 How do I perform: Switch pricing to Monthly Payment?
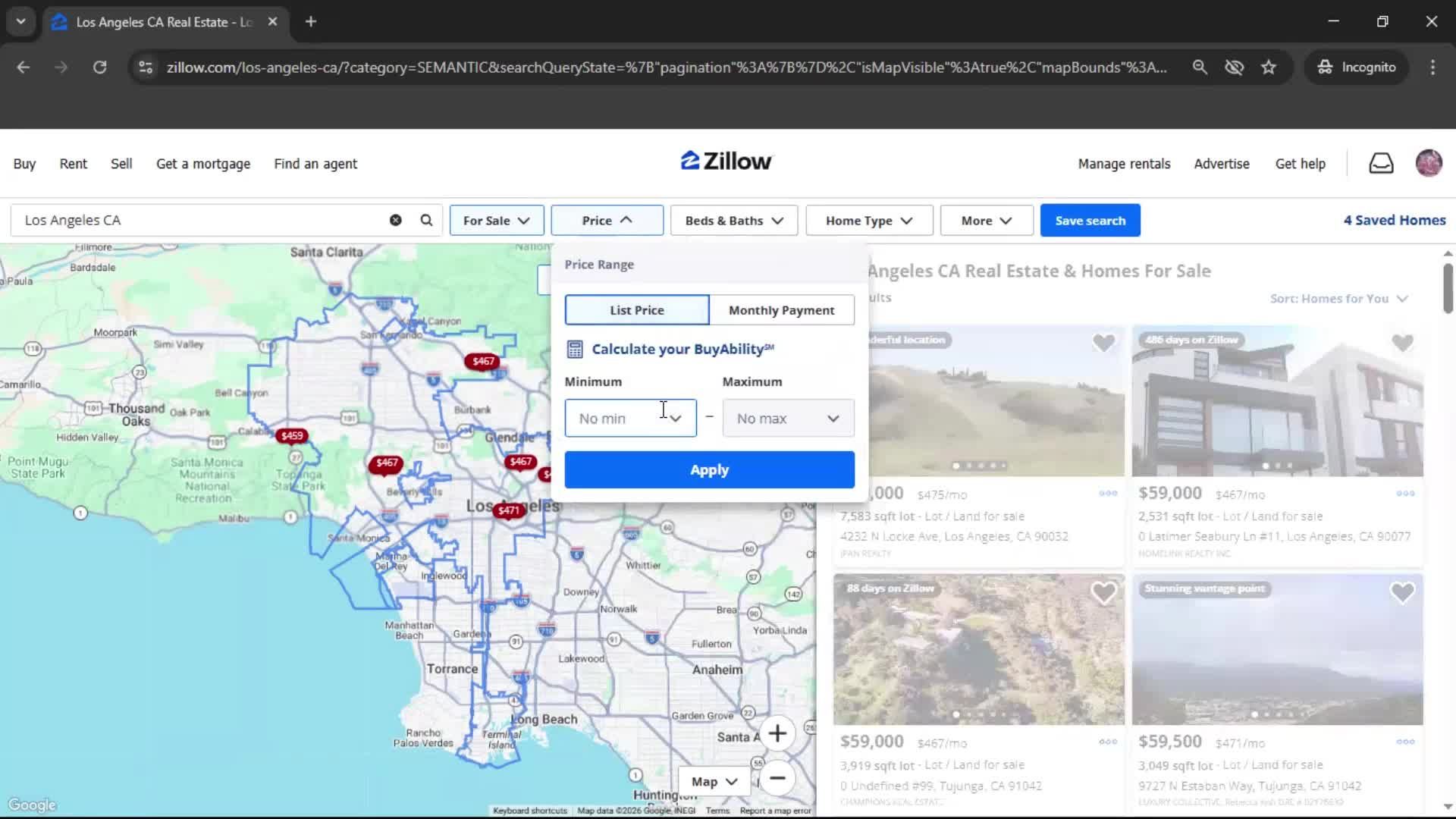click(781, 309)
